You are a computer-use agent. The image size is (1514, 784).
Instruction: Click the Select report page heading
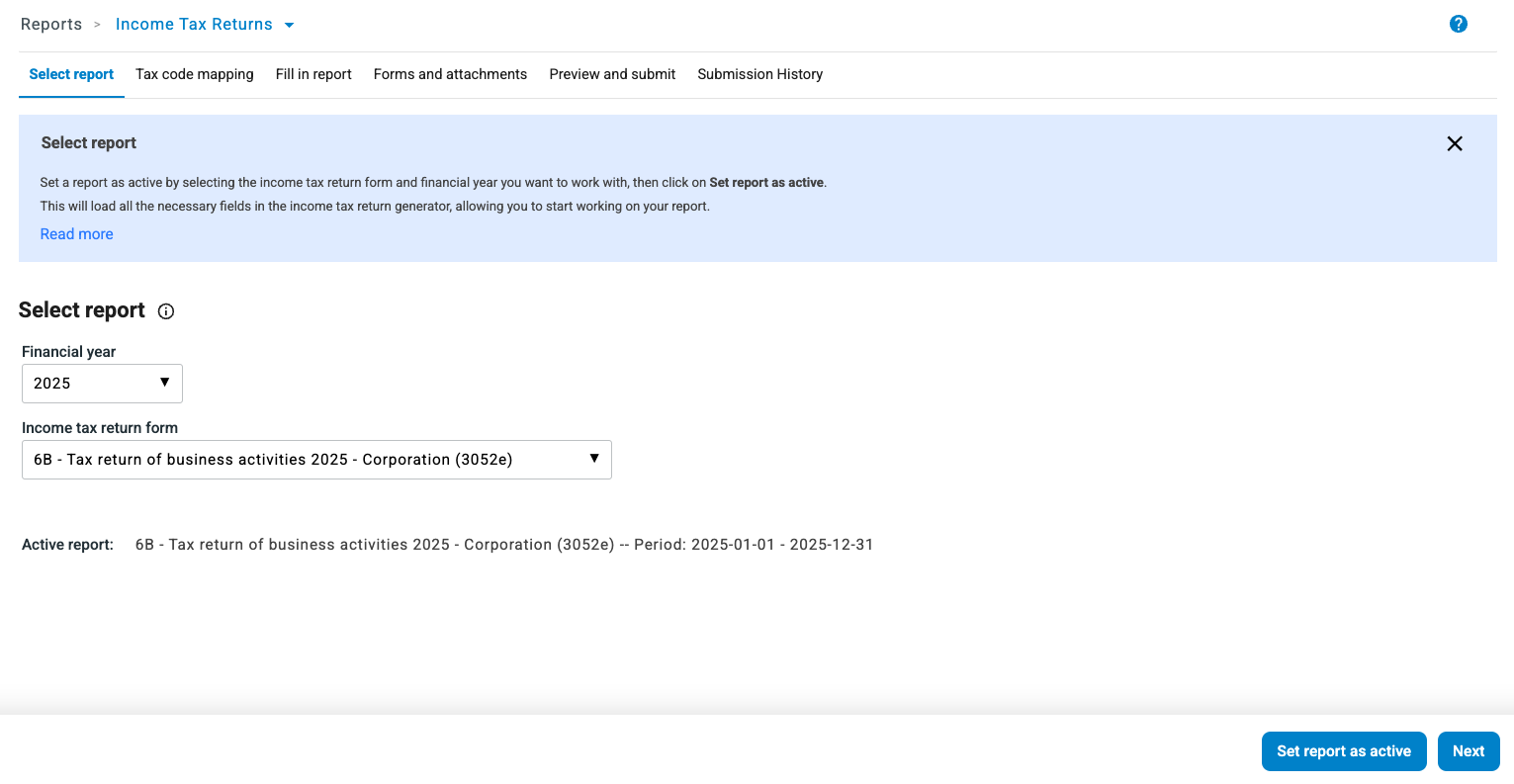point(81,309)
